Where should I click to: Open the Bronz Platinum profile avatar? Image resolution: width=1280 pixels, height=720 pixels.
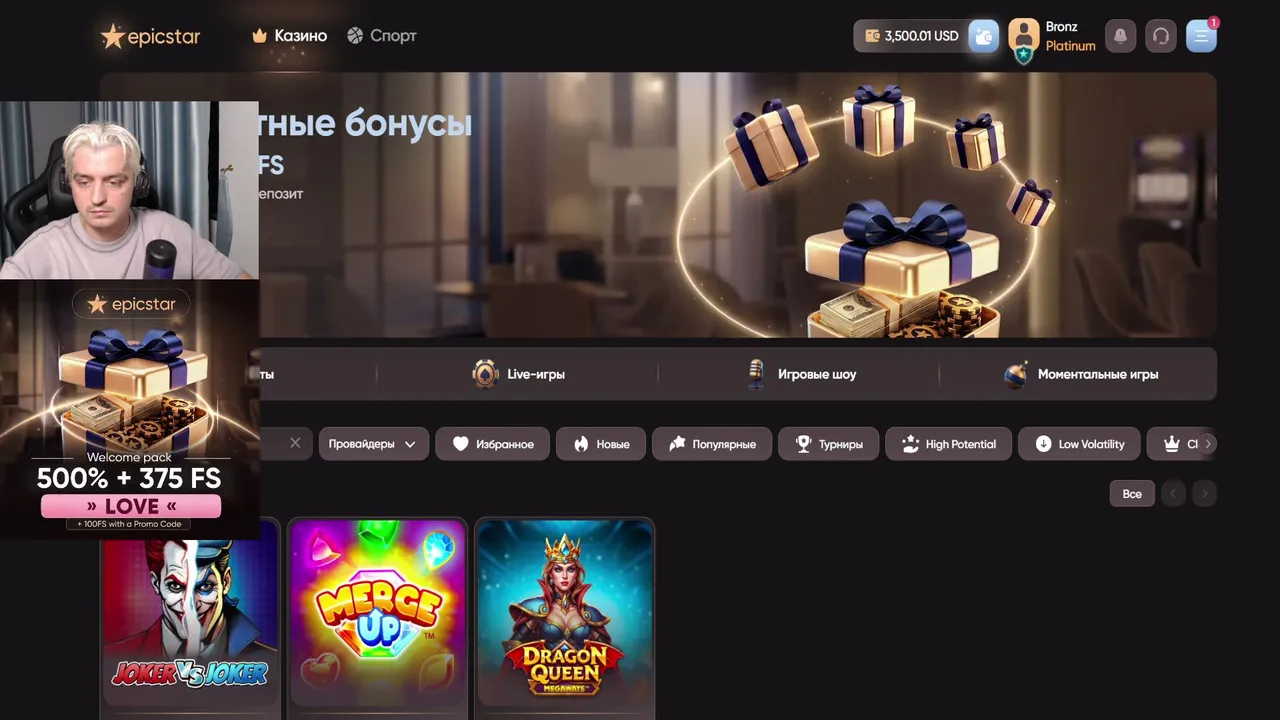pyautogui.click(x=1023, y=38)
